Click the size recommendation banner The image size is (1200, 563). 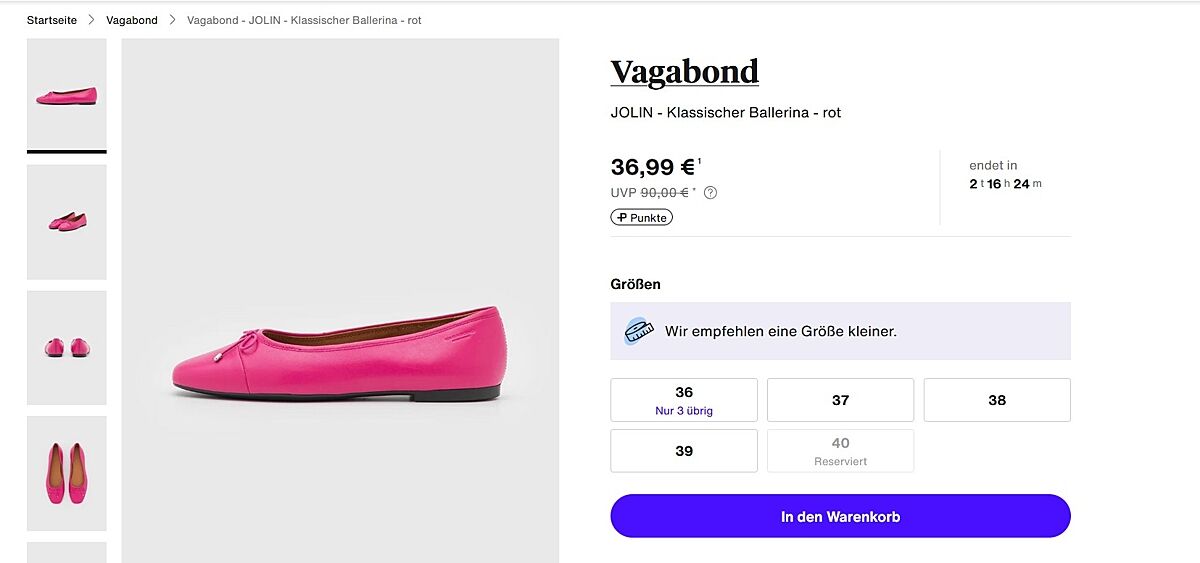pyautogui.click(x=840, y=331)
